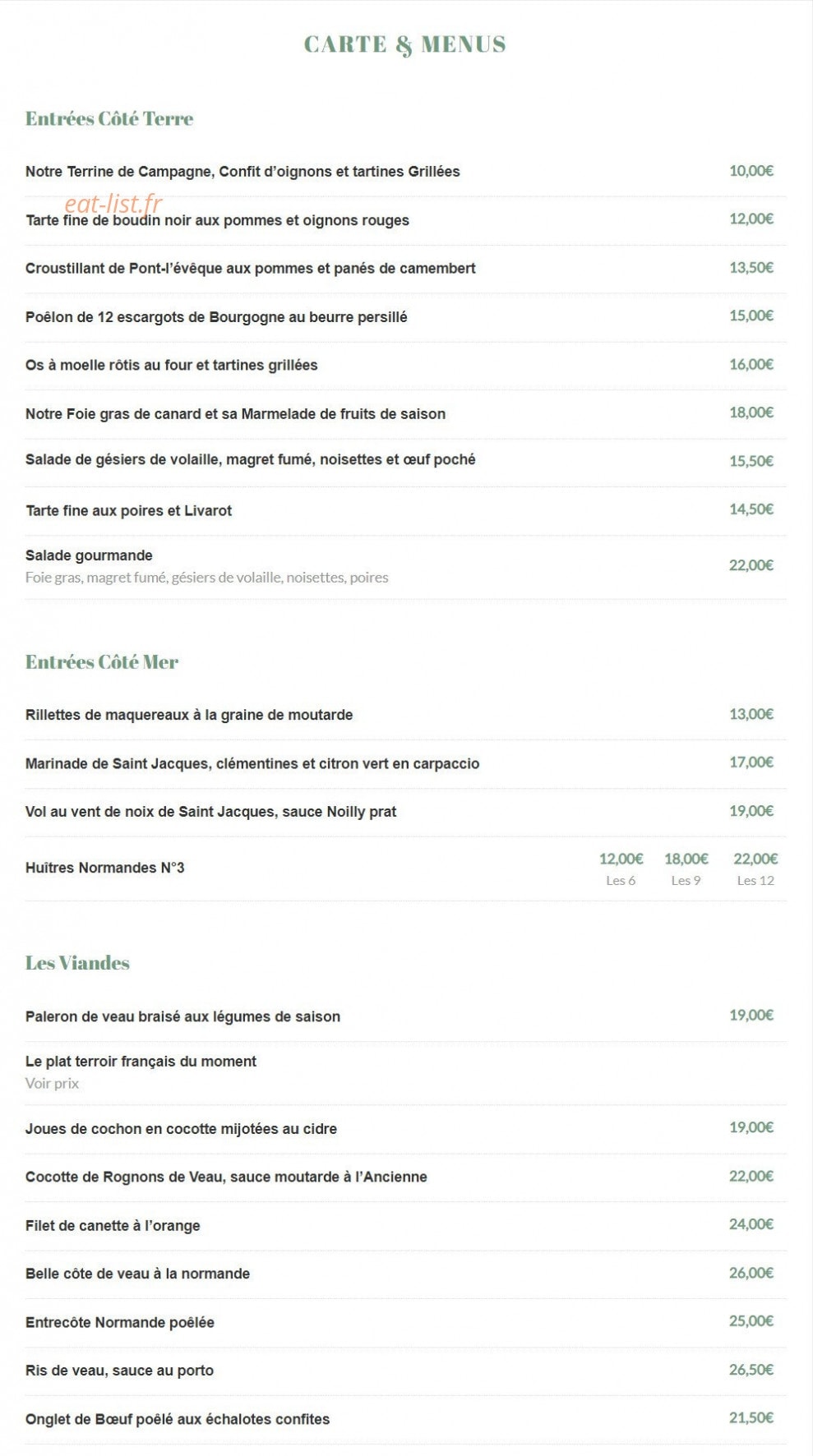Click Tarte fine de boudin noir
Viewport: 813px width, 1456px height.
click(217, 220)
